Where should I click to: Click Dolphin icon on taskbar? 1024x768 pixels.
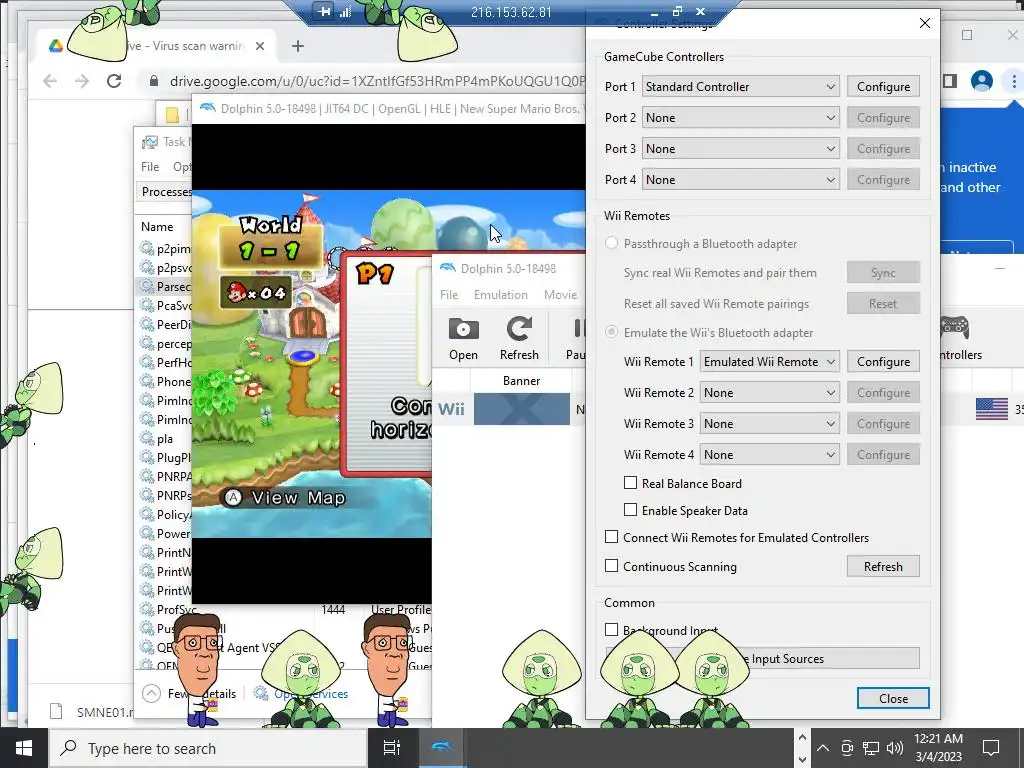[441, 748]
